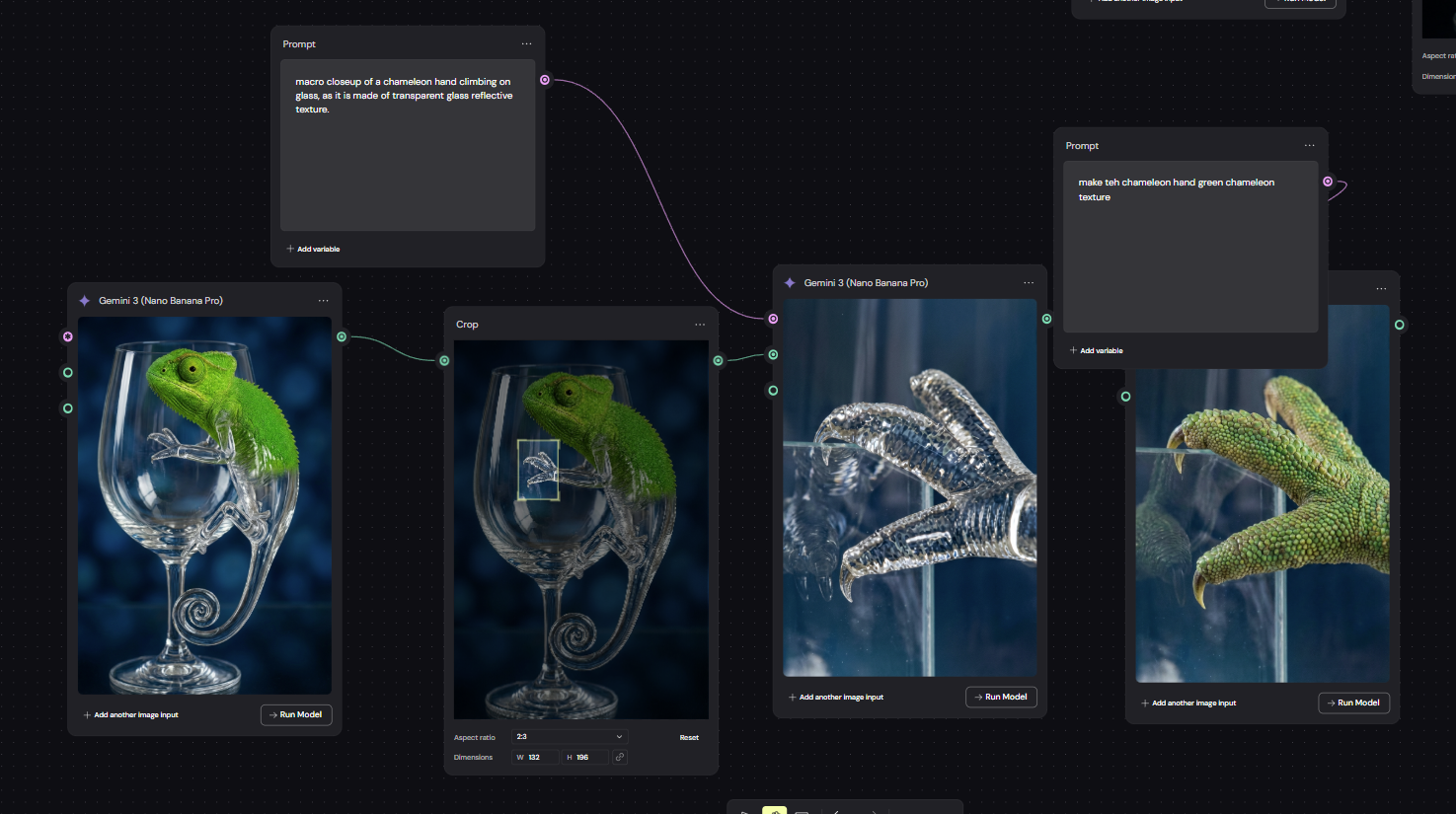Viewport: 1456px width, 814px height.
Task: Open three-dot menu on green claw image node
Action: pos(1381,289)
